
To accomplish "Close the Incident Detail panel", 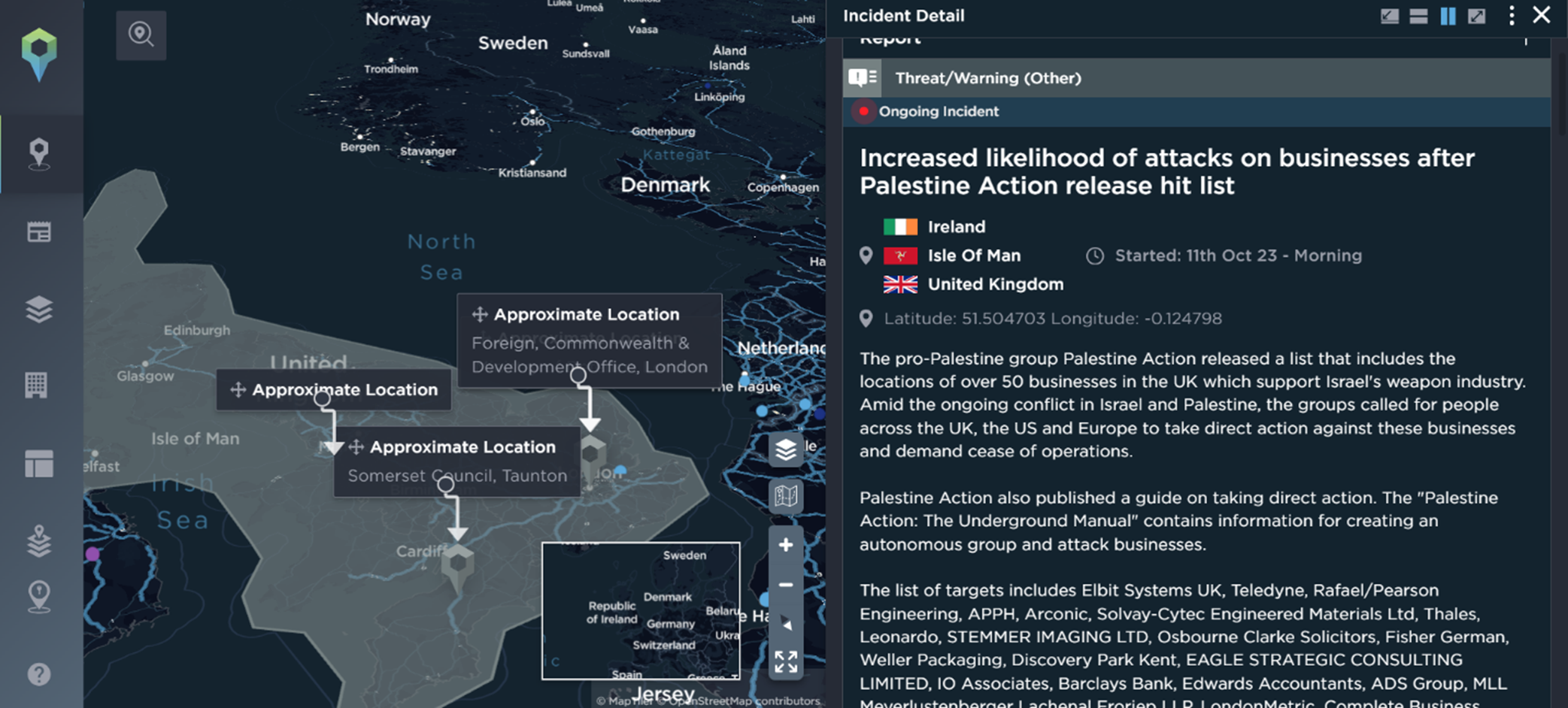I will click(1542, 15).
